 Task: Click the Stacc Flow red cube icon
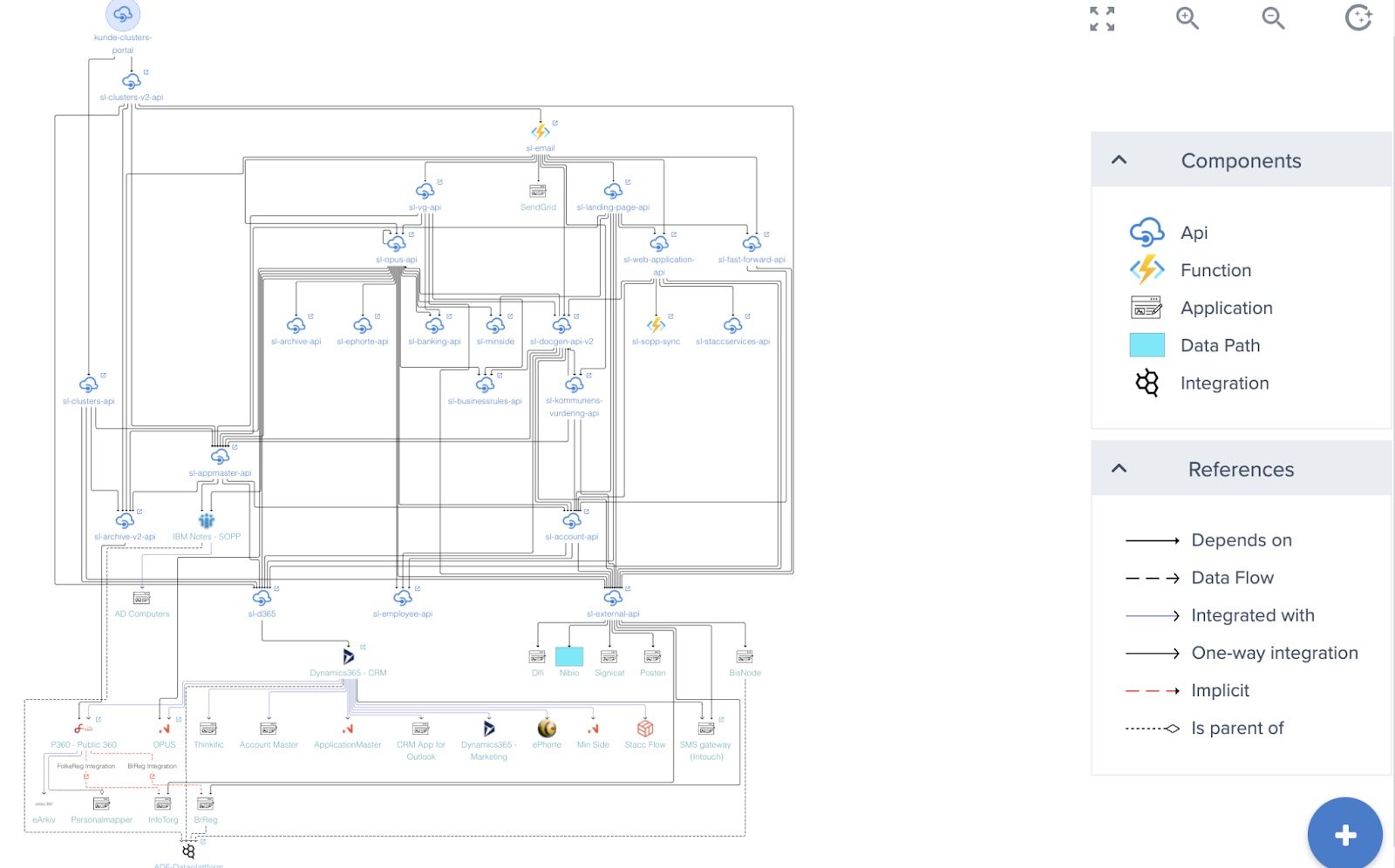(x=644, y=727)
